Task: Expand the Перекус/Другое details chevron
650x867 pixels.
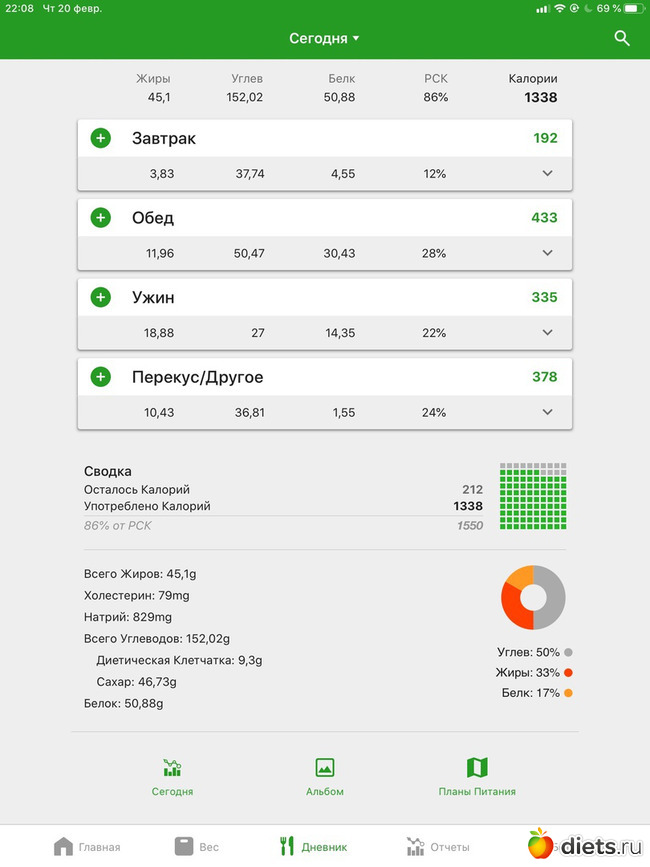Action: pos(547,412)
